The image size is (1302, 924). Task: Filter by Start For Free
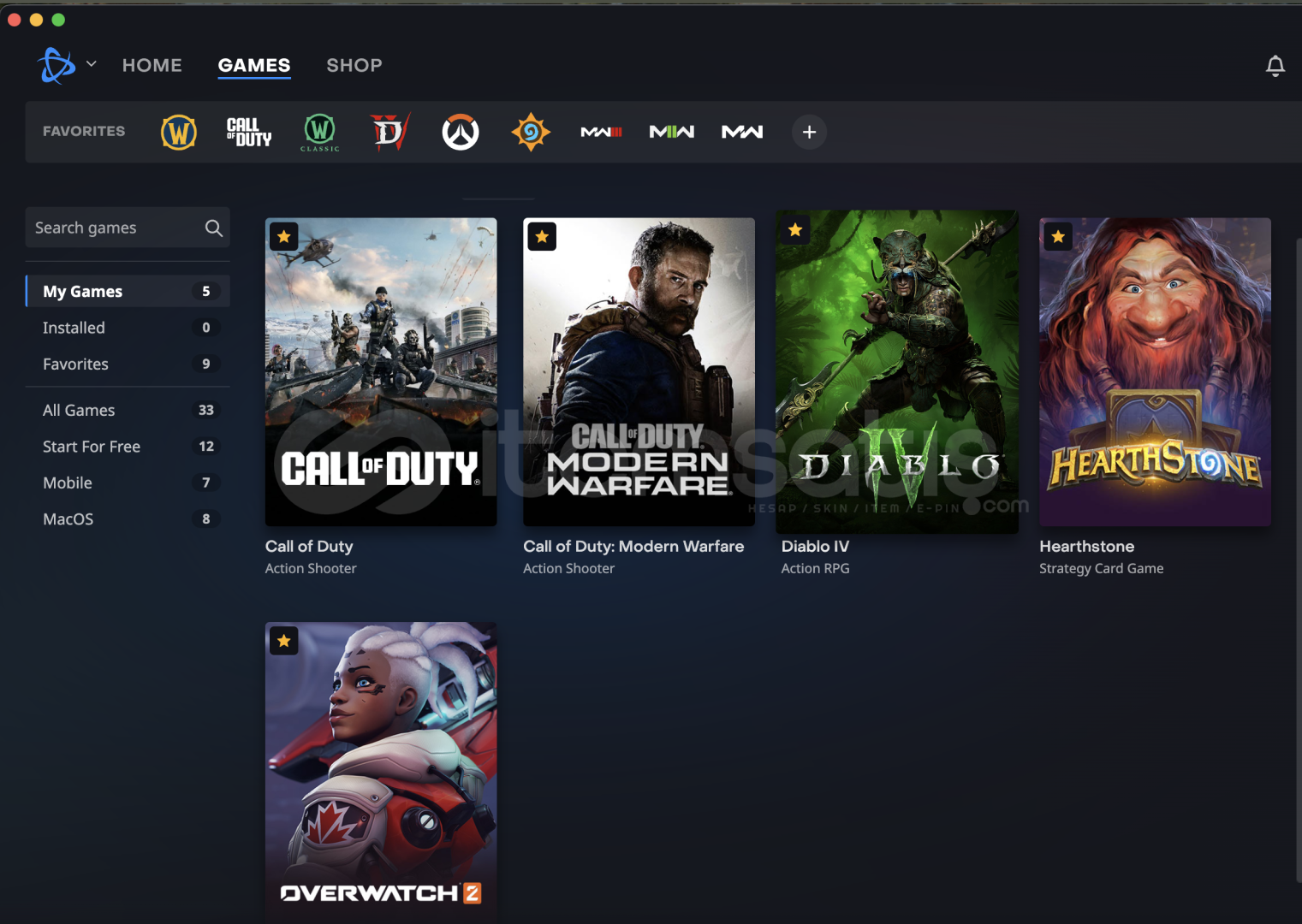click(128, 447)
